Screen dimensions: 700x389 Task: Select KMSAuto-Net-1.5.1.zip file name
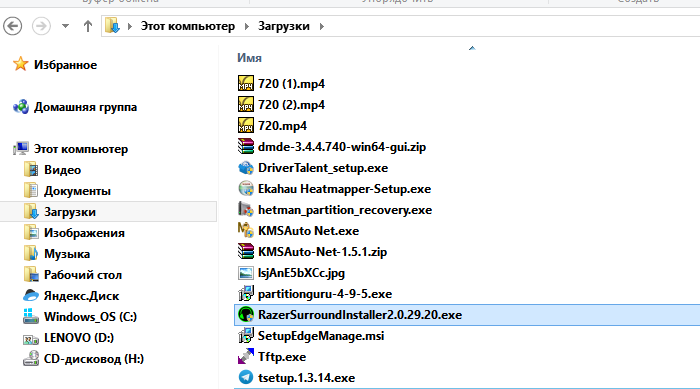click(322, 252)
